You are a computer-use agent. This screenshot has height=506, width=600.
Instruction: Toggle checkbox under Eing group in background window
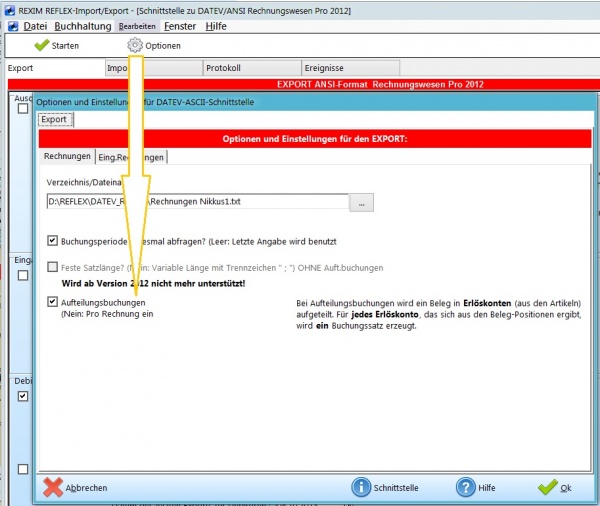click(23, 276)
